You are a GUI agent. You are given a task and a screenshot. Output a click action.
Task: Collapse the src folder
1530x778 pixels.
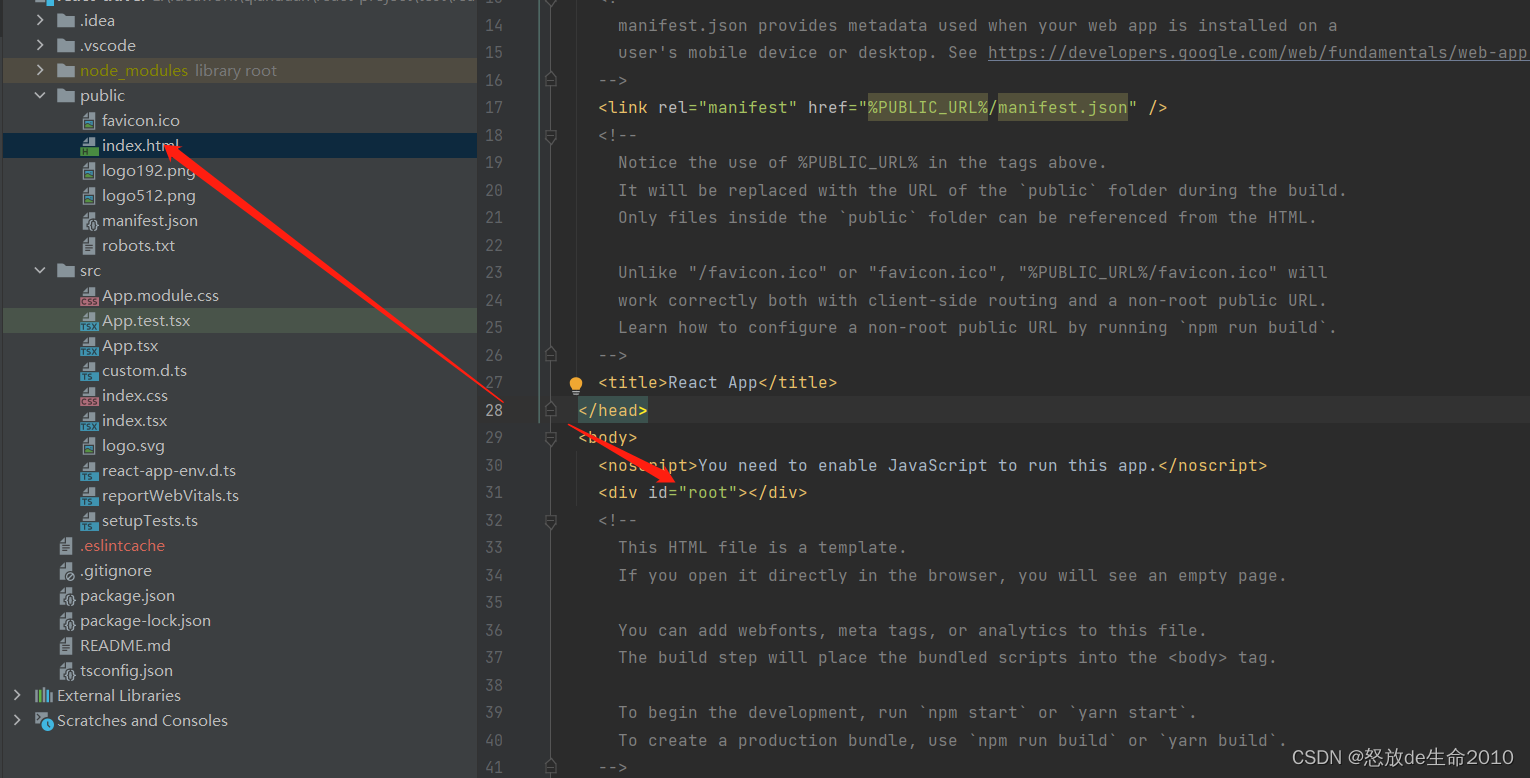pyautogui.click(x=40, y=270)
